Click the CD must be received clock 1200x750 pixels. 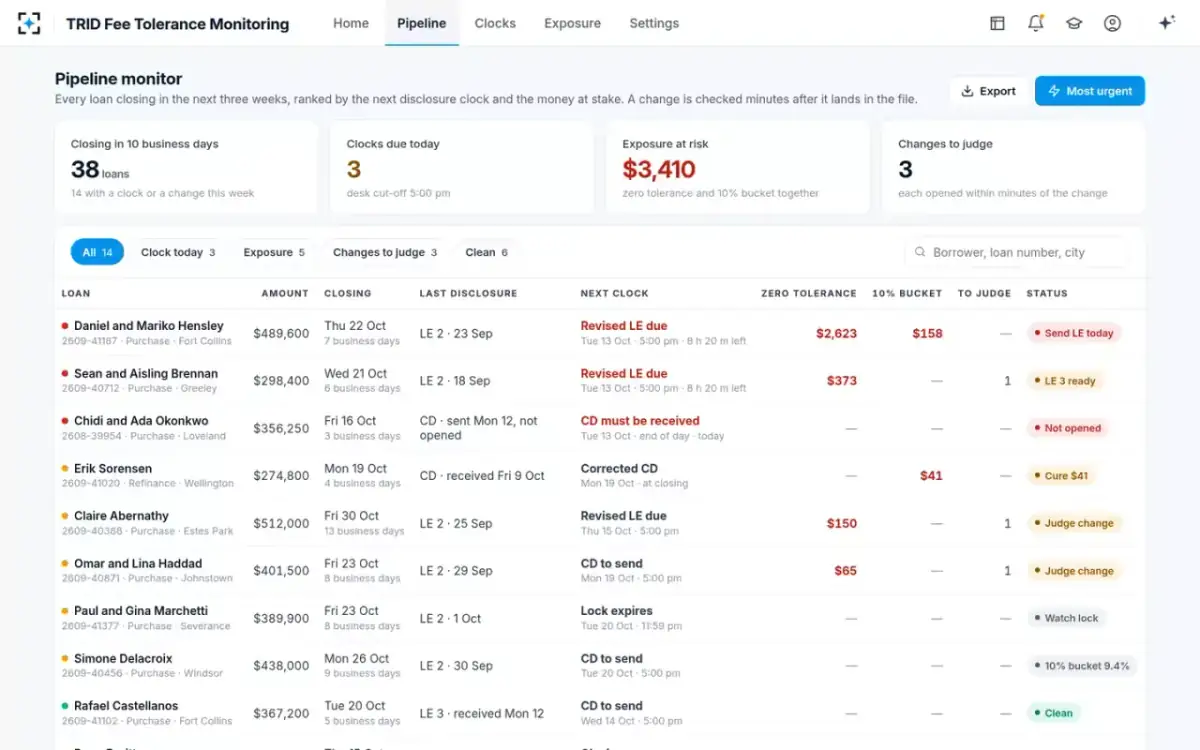click(x=640, y=421)
